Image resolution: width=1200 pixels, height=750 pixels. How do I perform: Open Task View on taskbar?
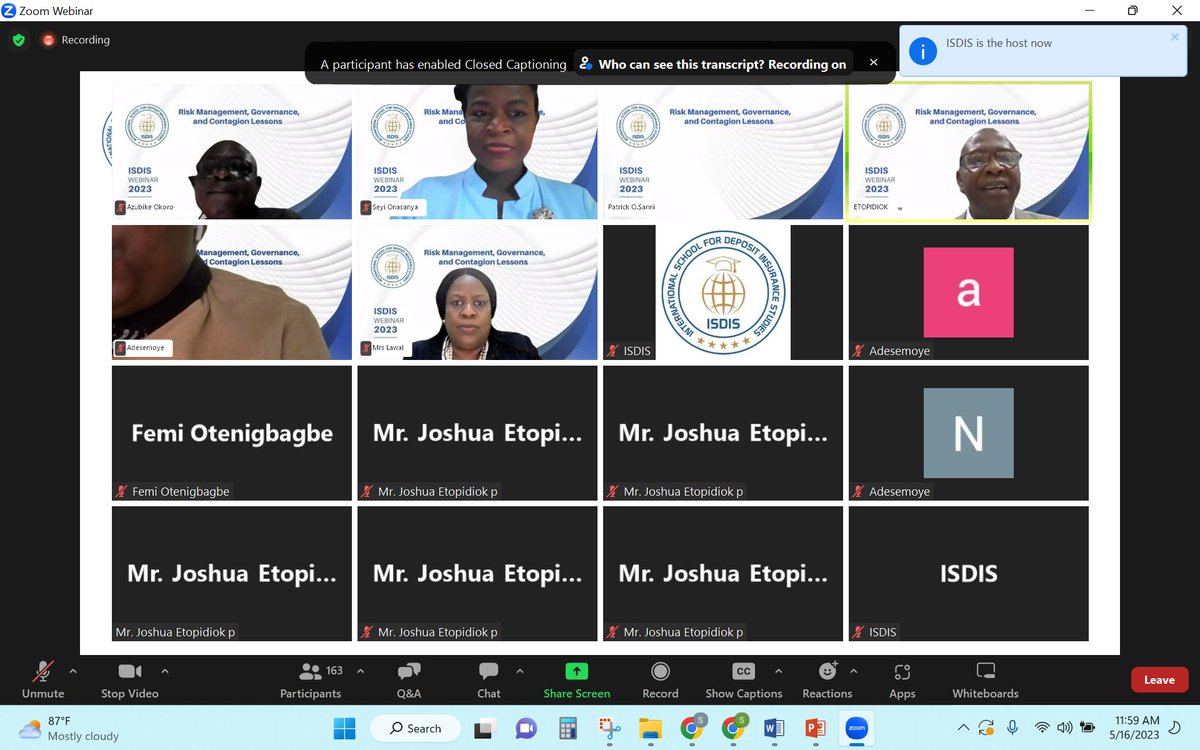[x=486, y=728]
